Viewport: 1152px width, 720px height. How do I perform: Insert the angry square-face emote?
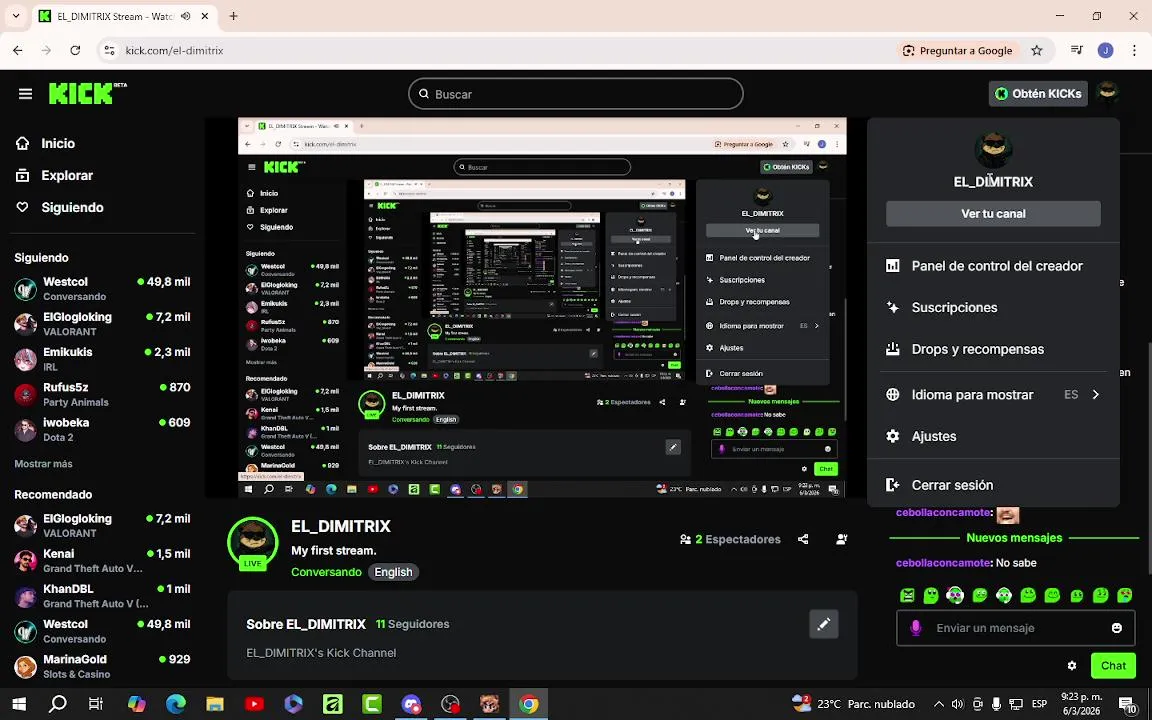(x=907, y=595)
